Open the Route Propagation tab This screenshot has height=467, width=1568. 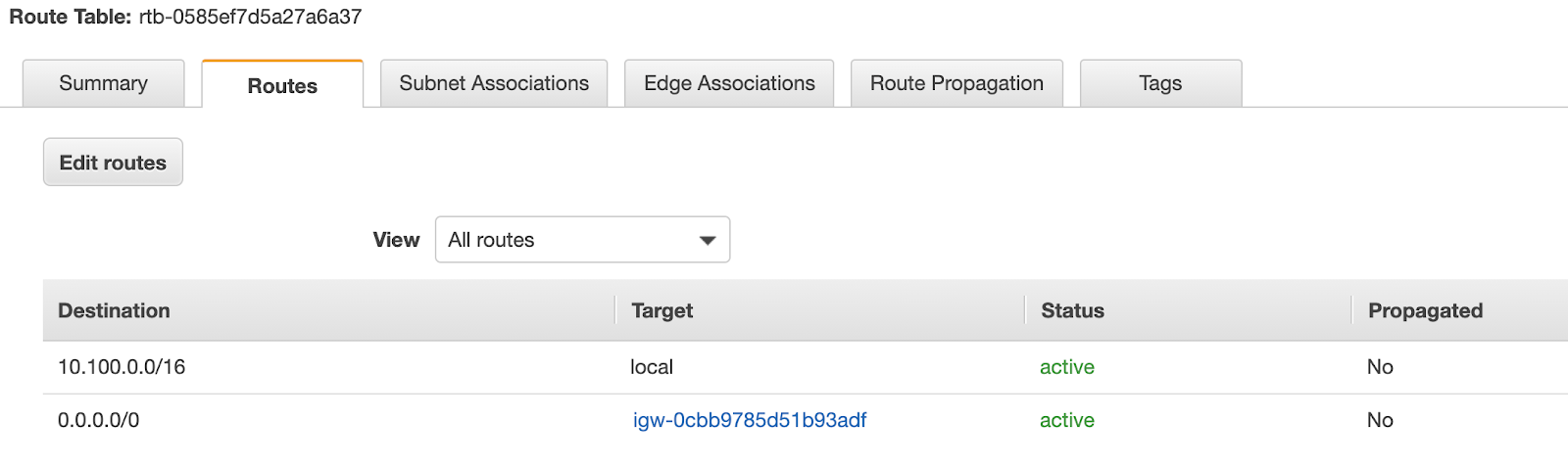click(956, 83)
